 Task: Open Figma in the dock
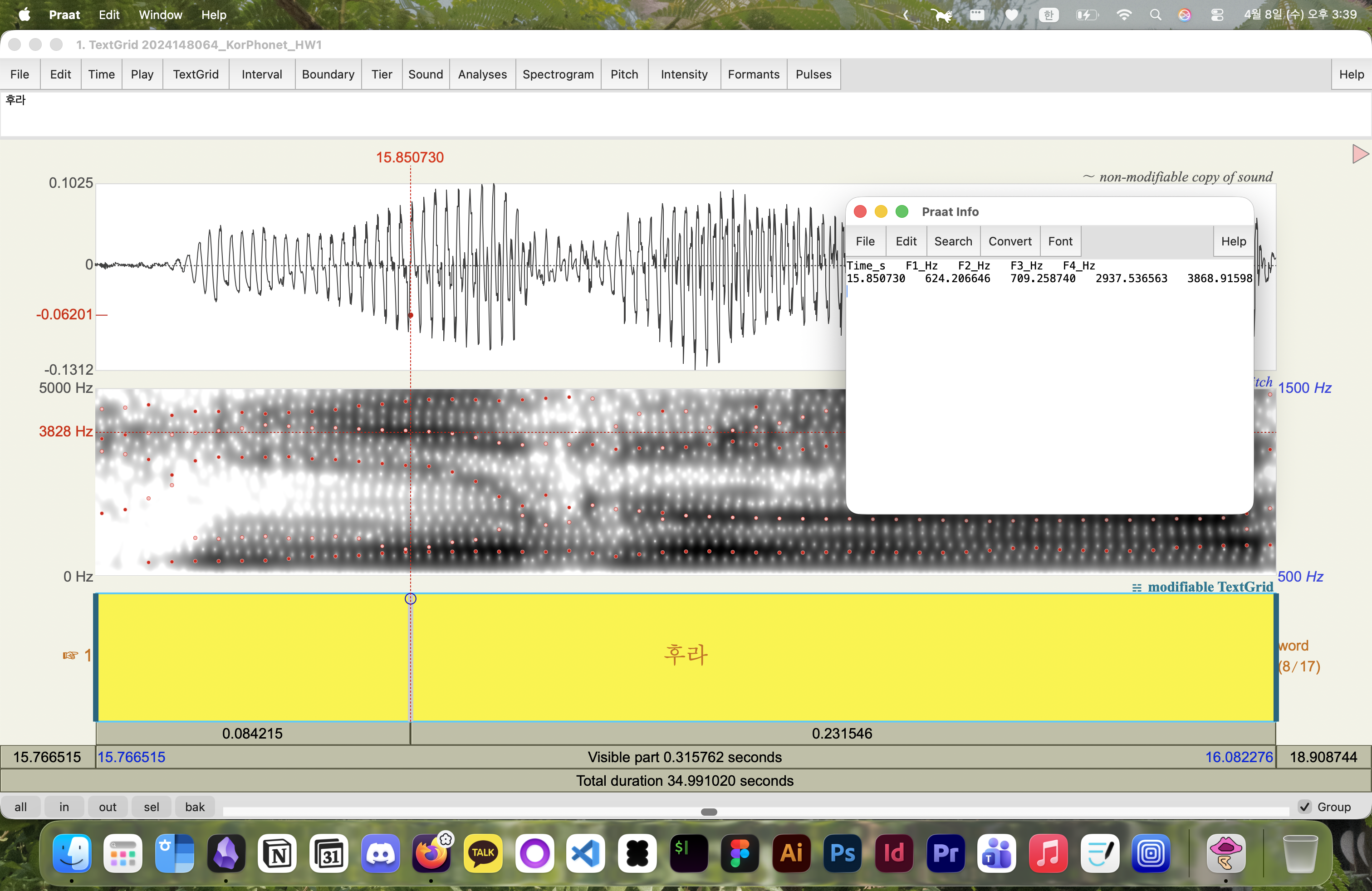(740, 853)
